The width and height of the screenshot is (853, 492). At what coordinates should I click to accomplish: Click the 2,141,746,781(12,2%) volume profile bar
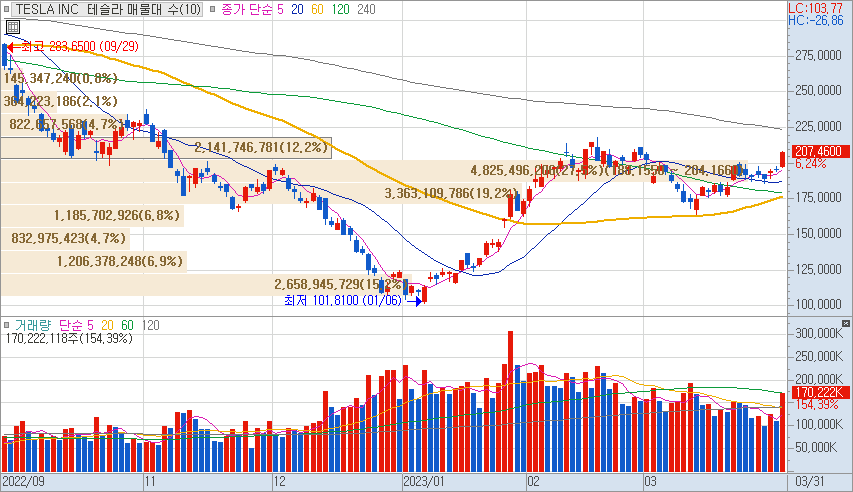166,147
